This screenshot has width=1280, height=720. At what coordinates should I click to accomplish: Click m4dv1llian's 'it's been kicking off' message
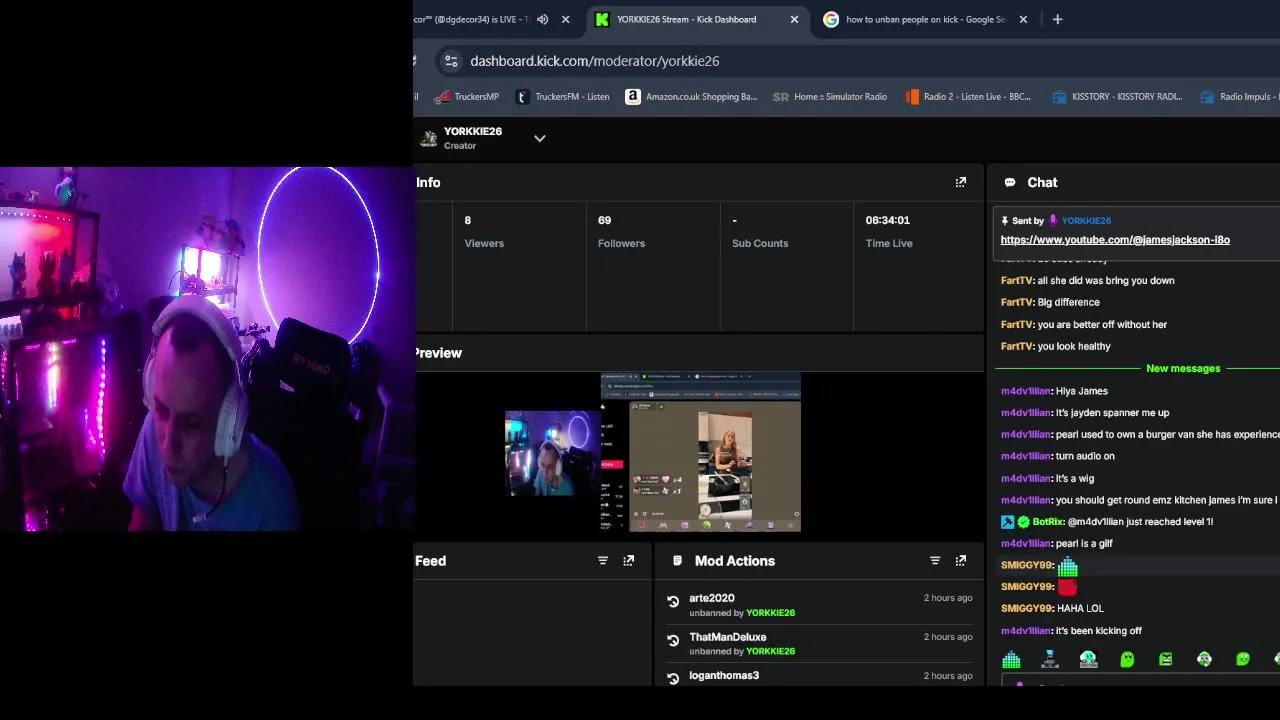pyautogui.click(x=1098, y=631)
